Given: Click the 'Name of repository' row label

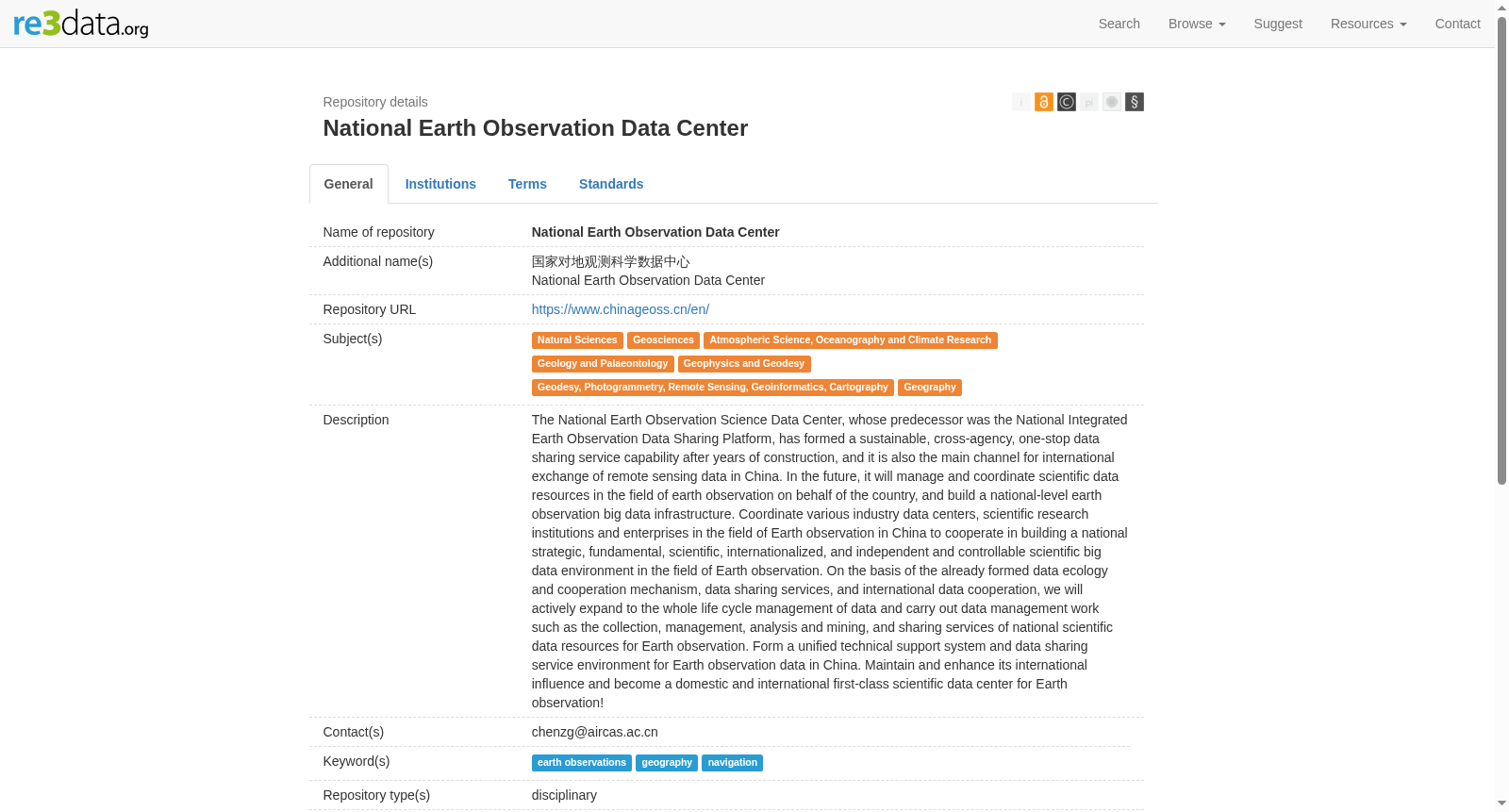Looking at the screenshot, I should click(x=379, y=232).
